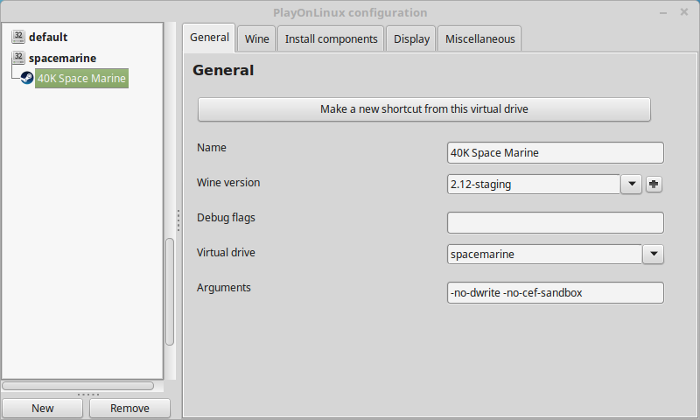Click the Wine version label
Viewport: 700px width, 420px height.
(x=228, y=183)
